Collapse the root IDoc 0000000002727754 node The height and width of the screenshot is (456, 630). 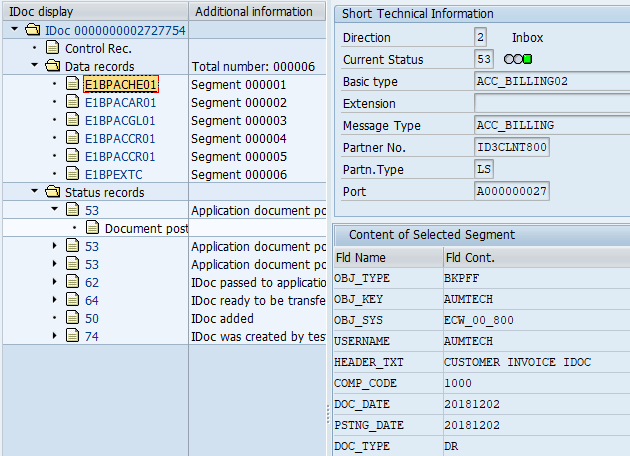tap(16, 31)
